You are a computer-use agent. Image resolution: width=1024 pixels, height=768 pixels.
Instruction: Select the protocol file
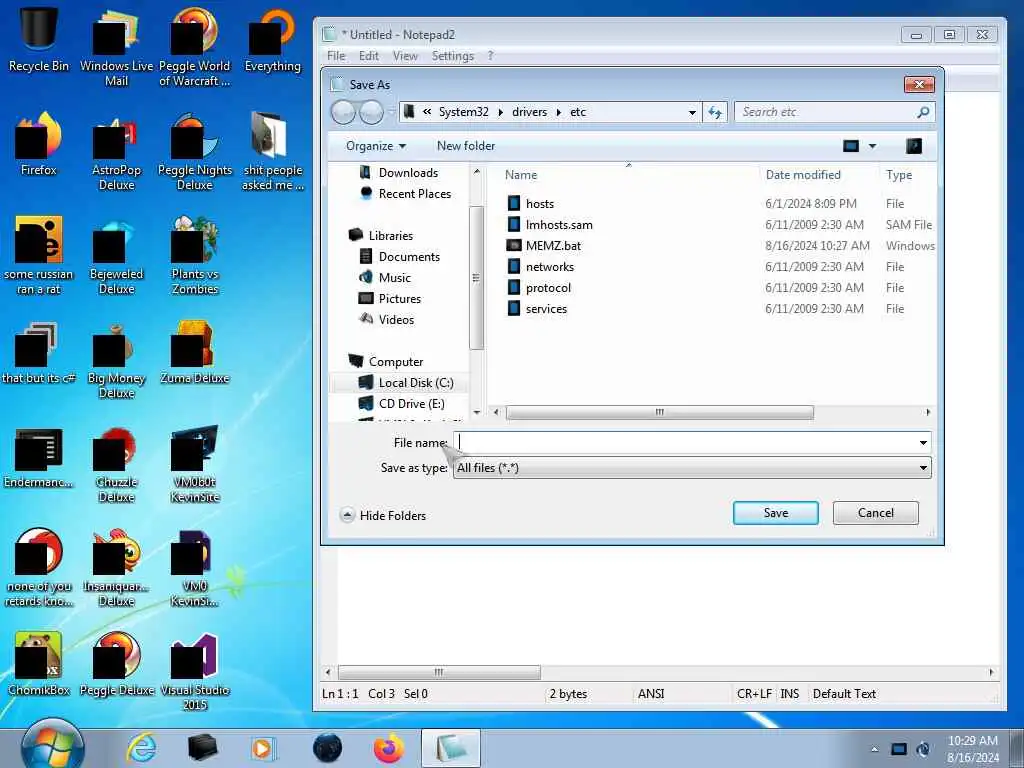[x=548, y=287]
